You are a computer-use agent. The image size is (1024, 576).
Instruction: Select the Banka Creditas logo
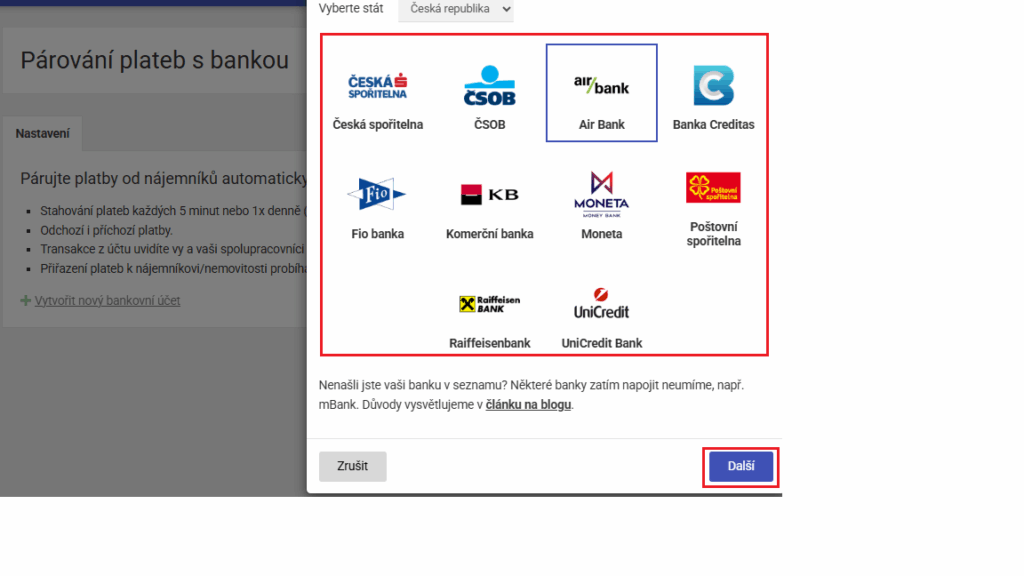pyautogui.click(x=713, y=86)
